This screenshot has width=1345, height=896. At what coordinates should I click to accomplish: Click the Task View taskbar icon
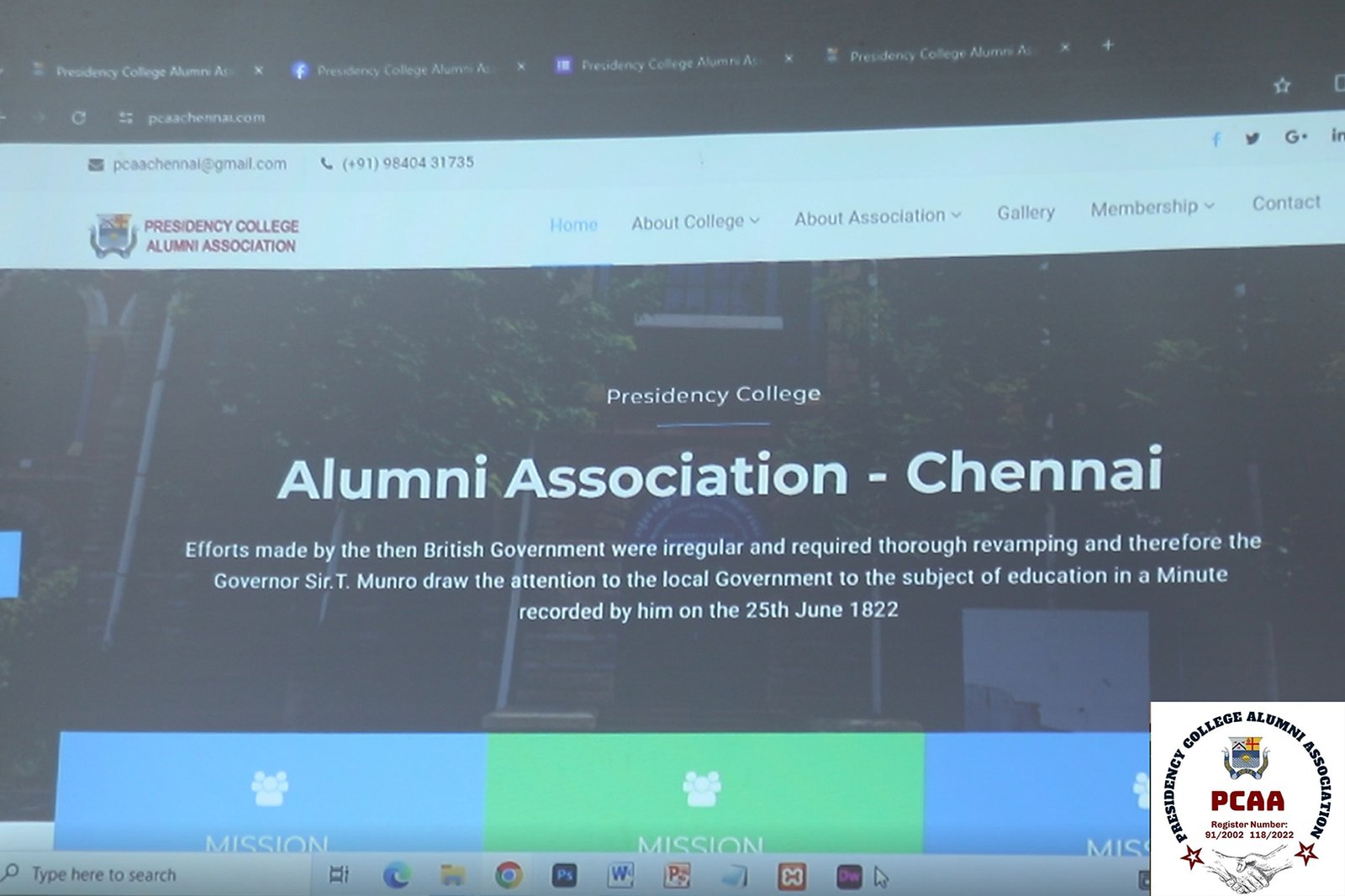[x=339, y=875]
